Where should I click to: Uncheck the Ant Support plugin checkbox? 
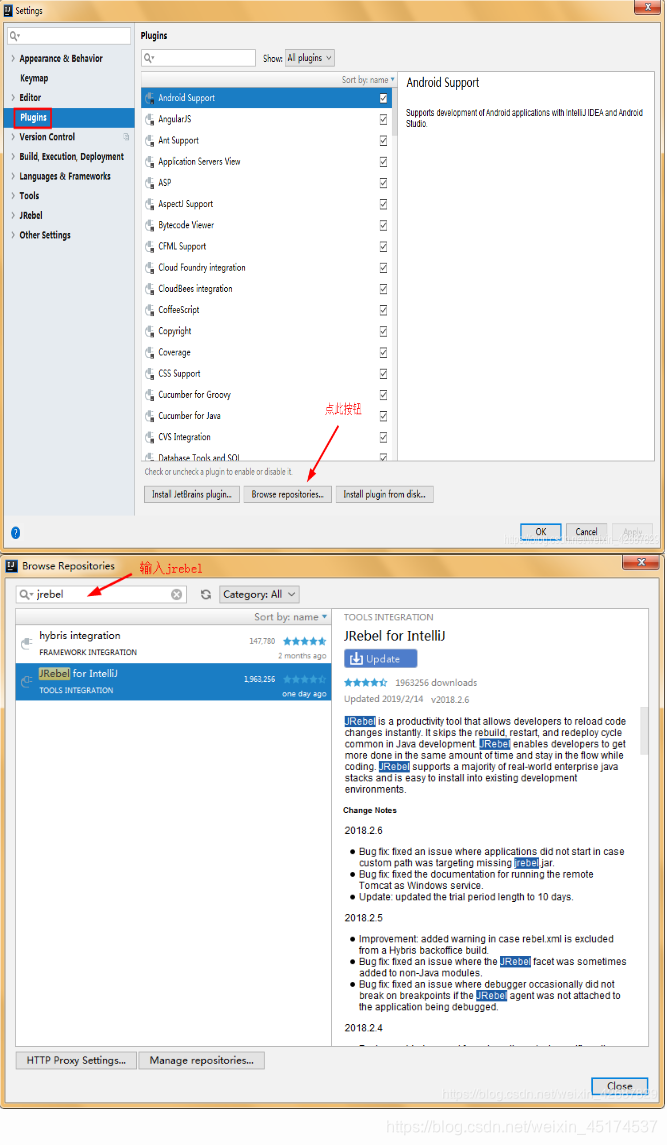(x=384, y=140)
